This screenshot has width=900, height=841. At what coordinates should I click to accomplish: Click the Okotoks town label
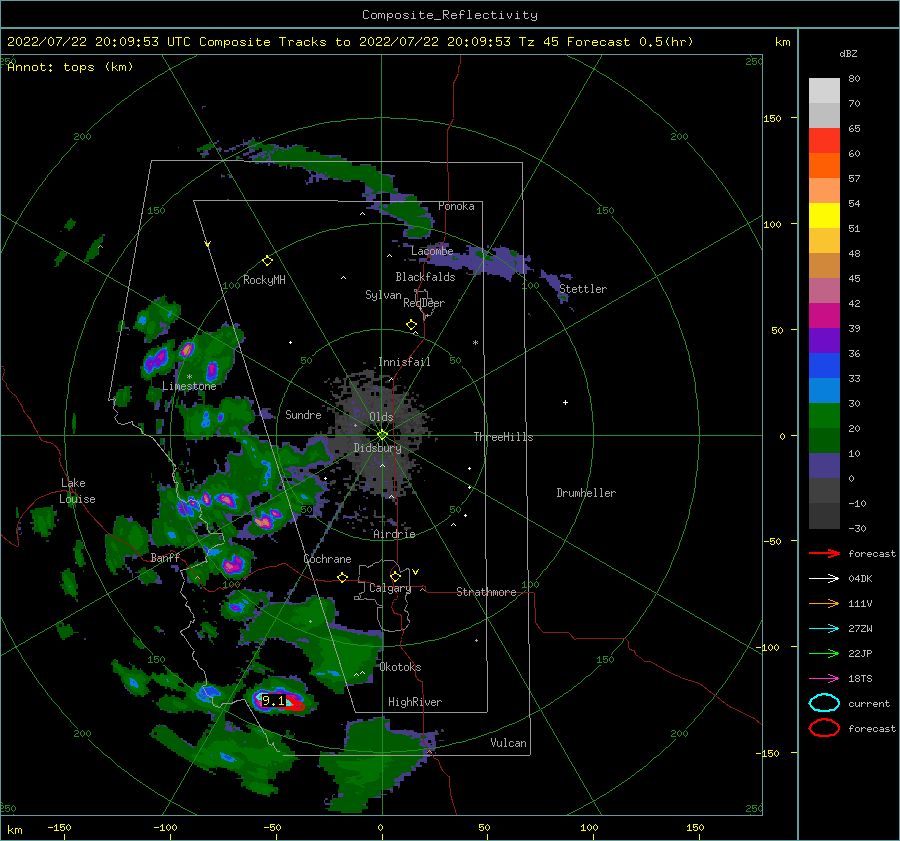400,667
